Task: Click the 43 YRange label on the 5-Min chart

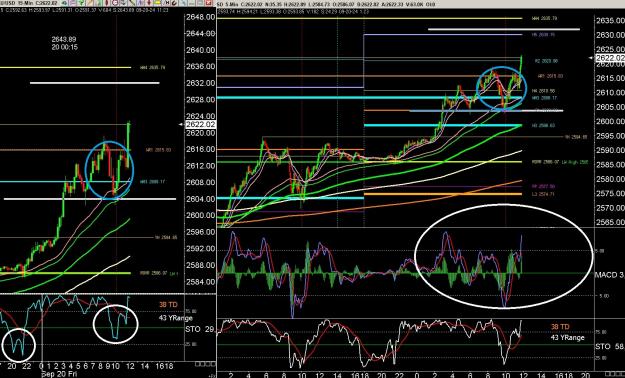Action: point(568,337)
